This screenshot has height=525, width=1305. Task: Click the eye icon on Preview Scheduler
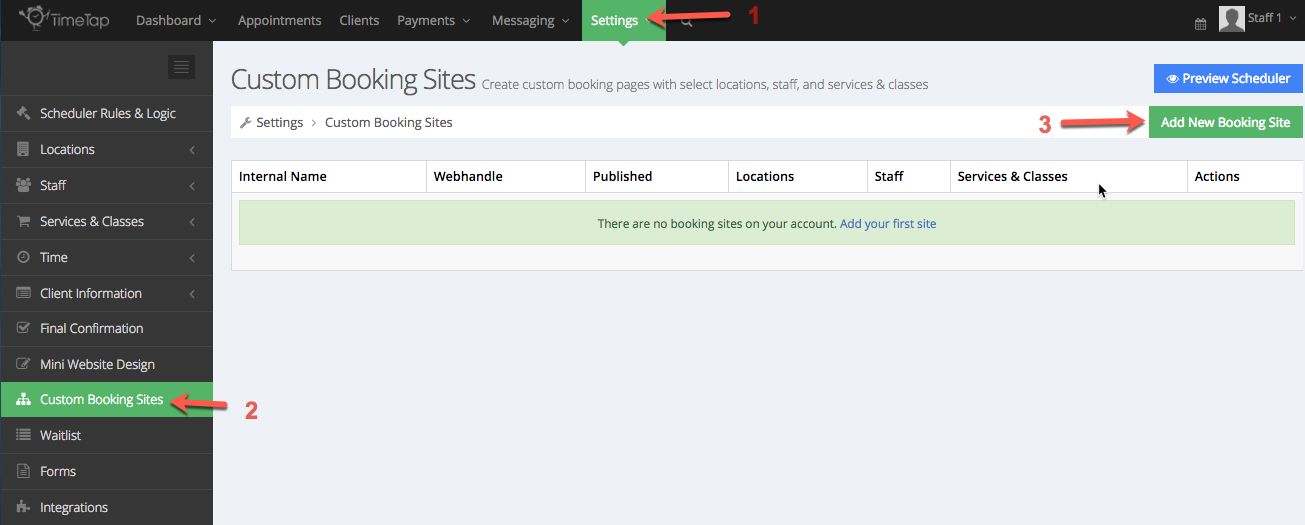click(x=1172, y=78)
